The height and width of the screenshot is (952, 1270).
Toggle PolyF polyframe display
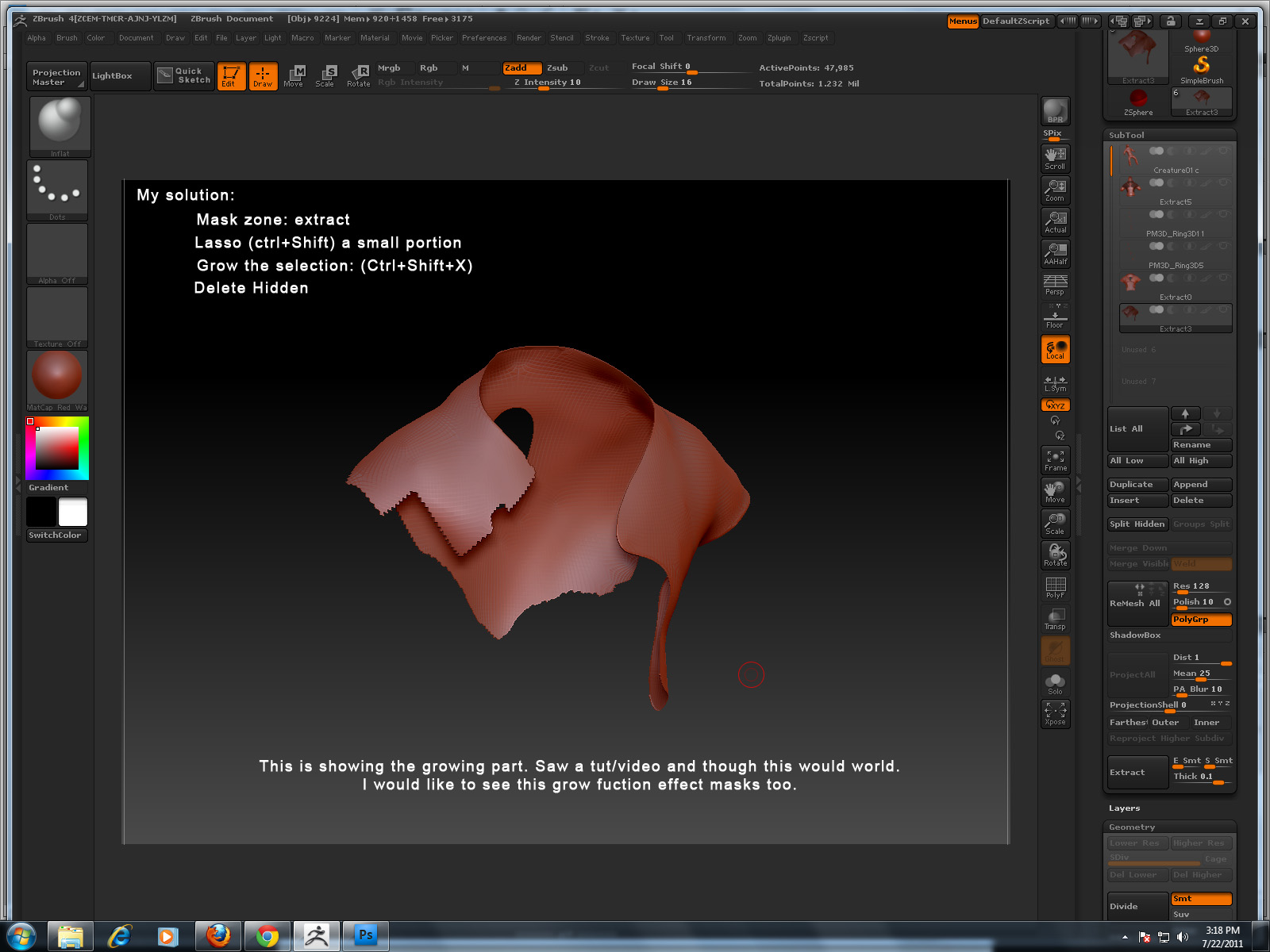(1055, 588)
